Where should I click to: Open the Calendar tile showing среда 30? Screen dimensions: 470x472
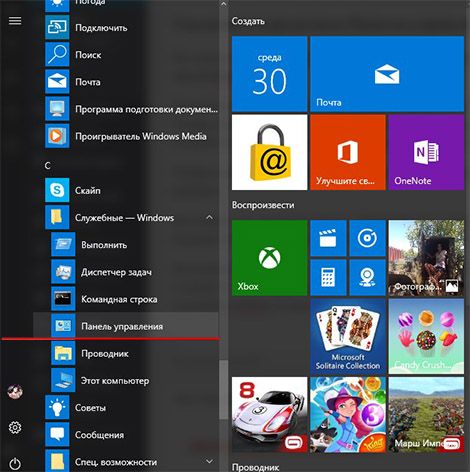tap(269, 74)
